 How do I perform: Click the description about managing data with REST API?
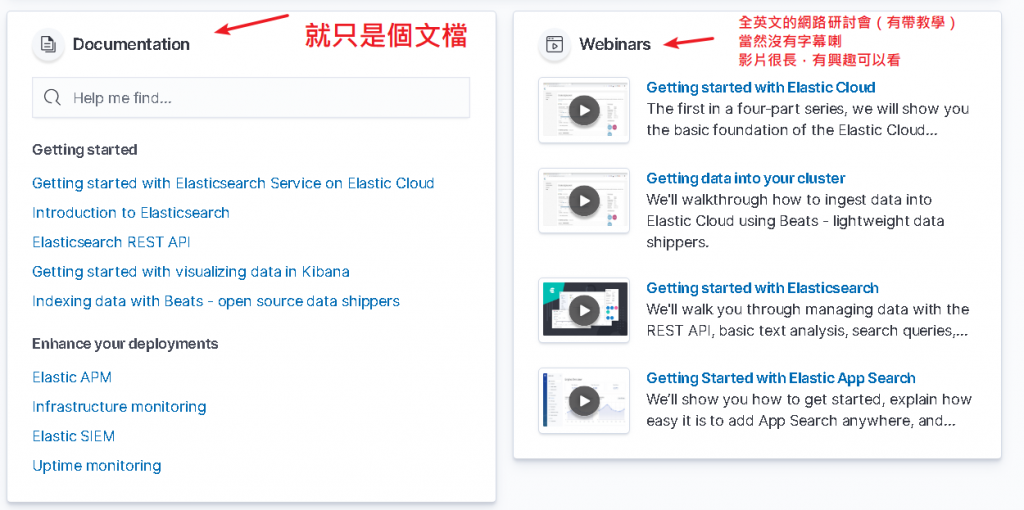tap(808, 320)
